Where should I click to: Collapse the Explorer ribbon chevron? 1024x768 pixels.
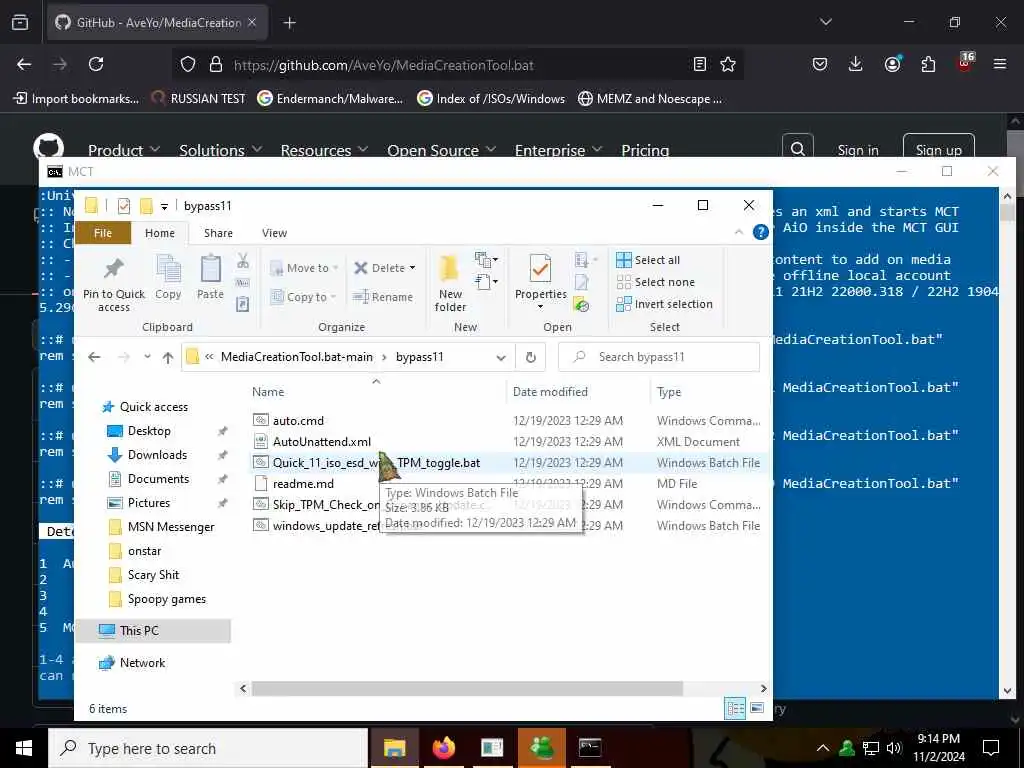click(x=739, y=232)
